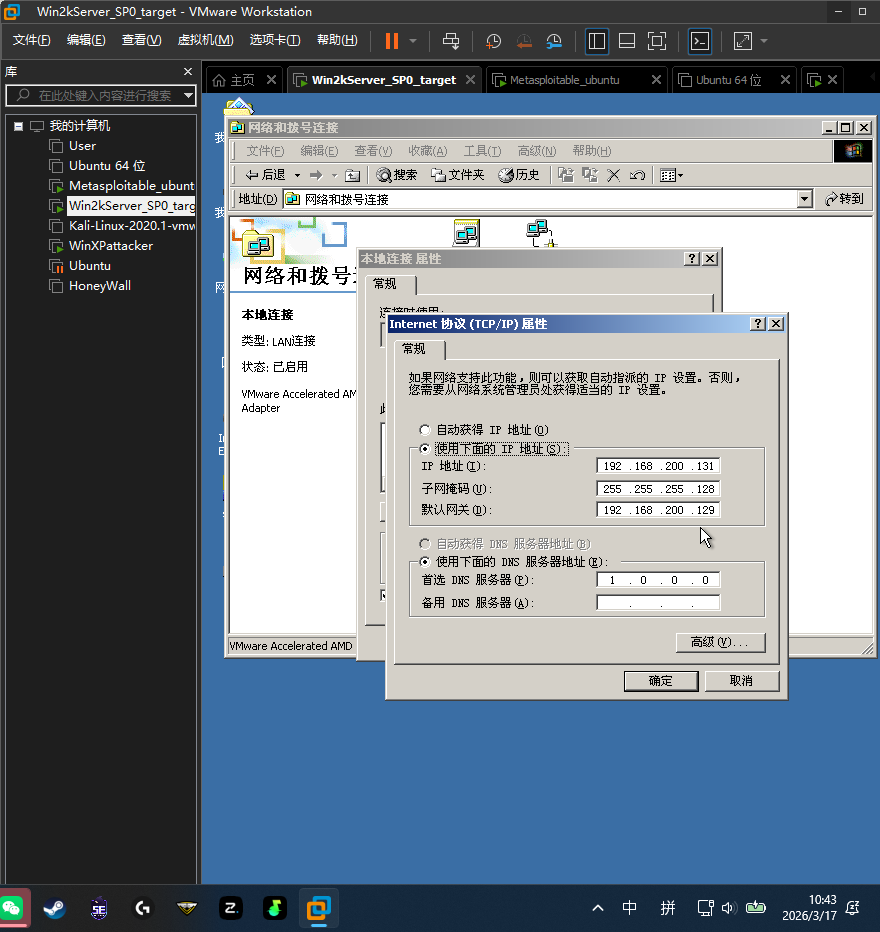Close the Win2kServer_SP0_target tab
The height and width of the screenshot is (932, 880).
(470, 80)
